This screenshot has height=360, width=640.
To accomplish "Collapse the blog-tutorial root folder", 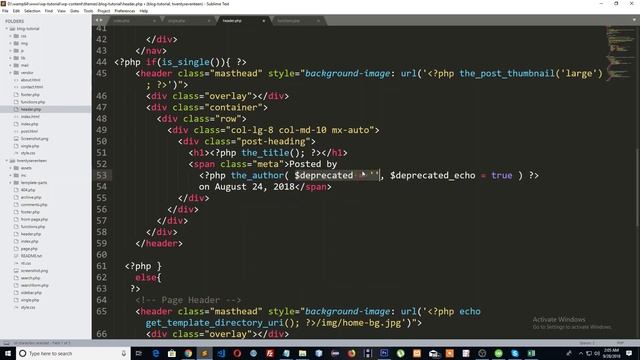I will (7, 29).
